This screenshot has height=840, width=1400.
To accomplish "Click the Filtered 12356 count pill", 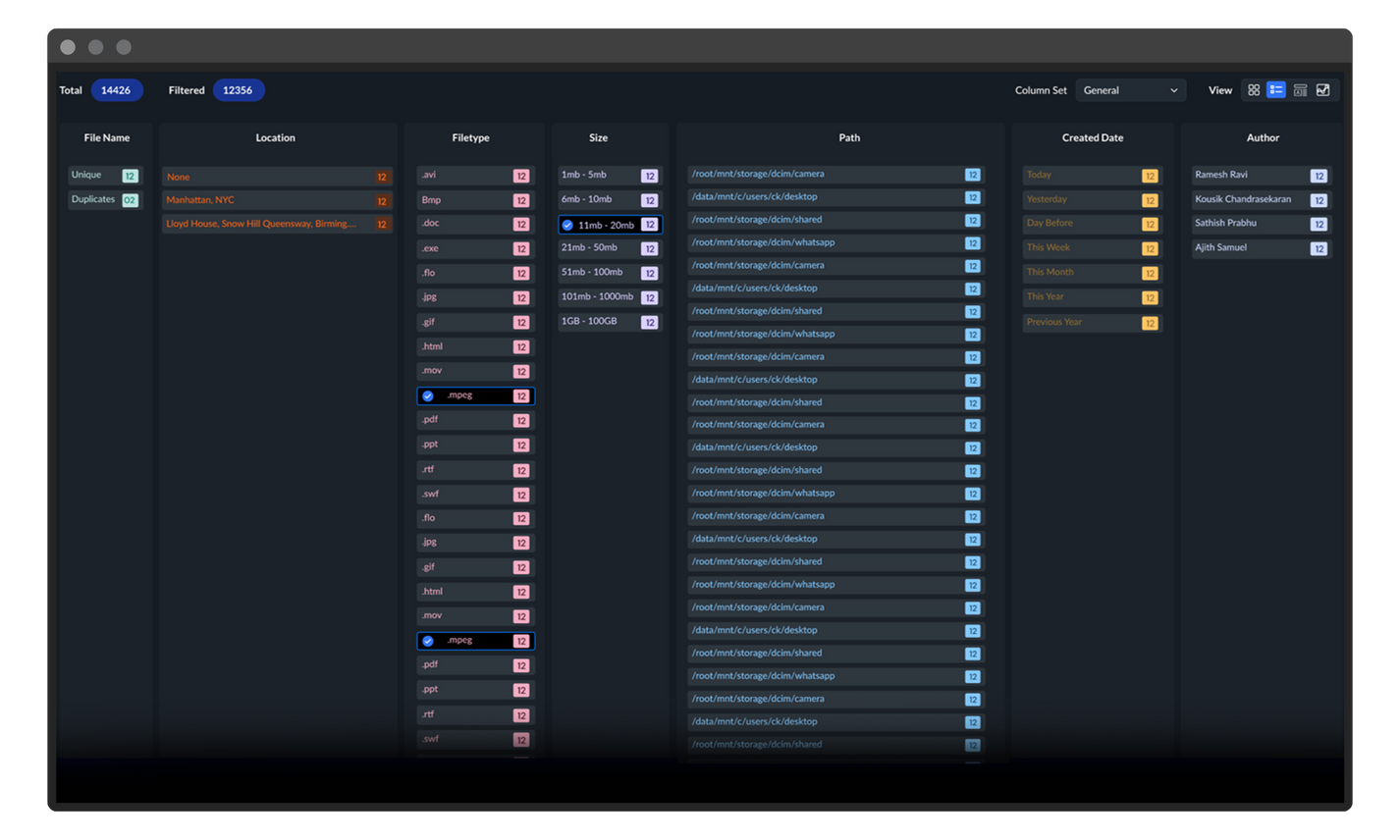I will pos(238,90).
